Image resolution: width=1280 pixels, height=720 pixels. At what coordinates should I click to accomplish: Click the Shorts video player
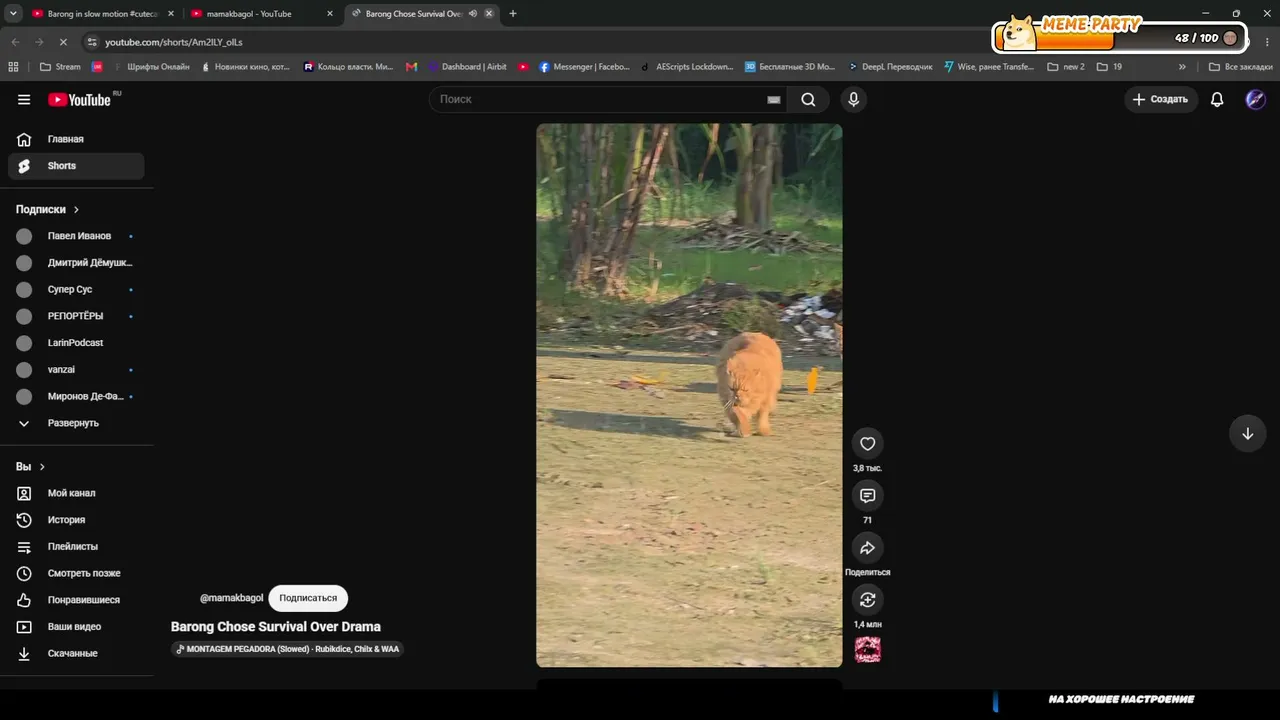(x=689, y=395)
